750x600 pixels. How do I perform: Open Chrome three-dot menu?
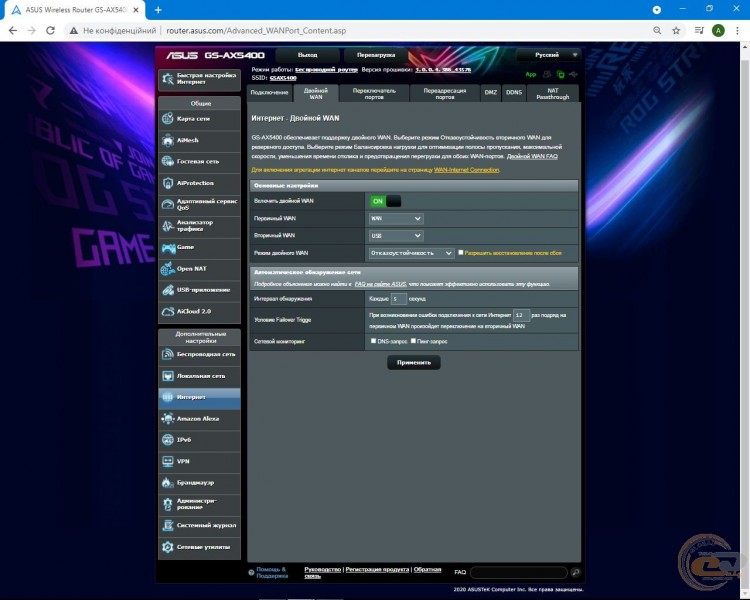coord(737,31)
